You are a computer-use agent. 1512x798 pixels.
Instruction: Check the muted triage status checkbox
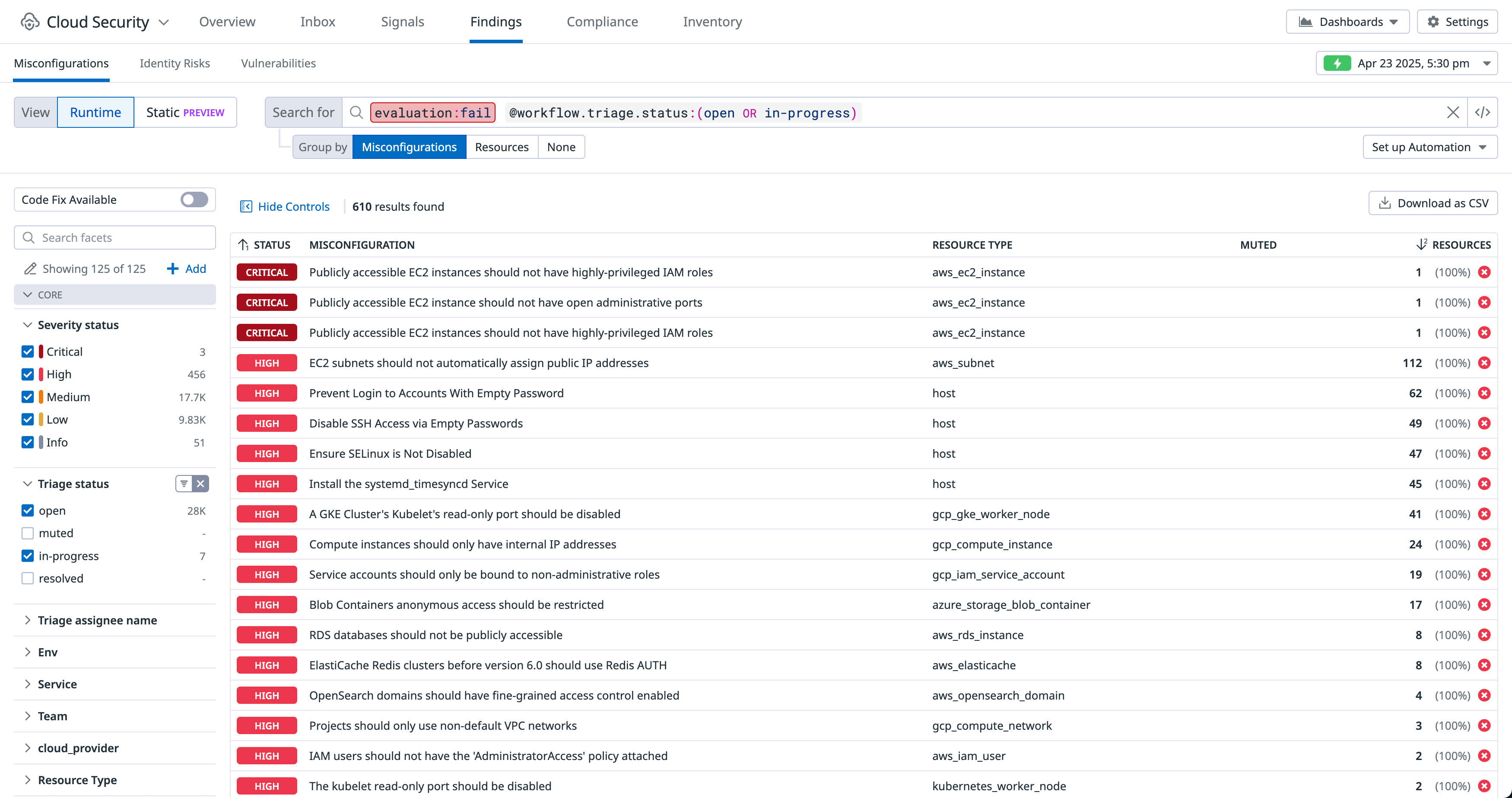pos(28,533)
